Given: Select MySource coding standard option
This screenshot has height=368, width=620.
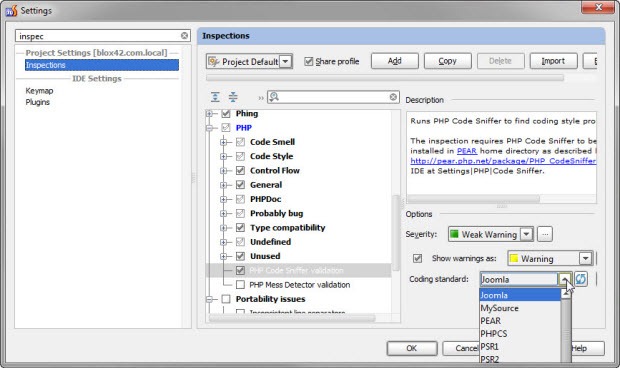Looking at the screenshot, I should click(520, 308).
